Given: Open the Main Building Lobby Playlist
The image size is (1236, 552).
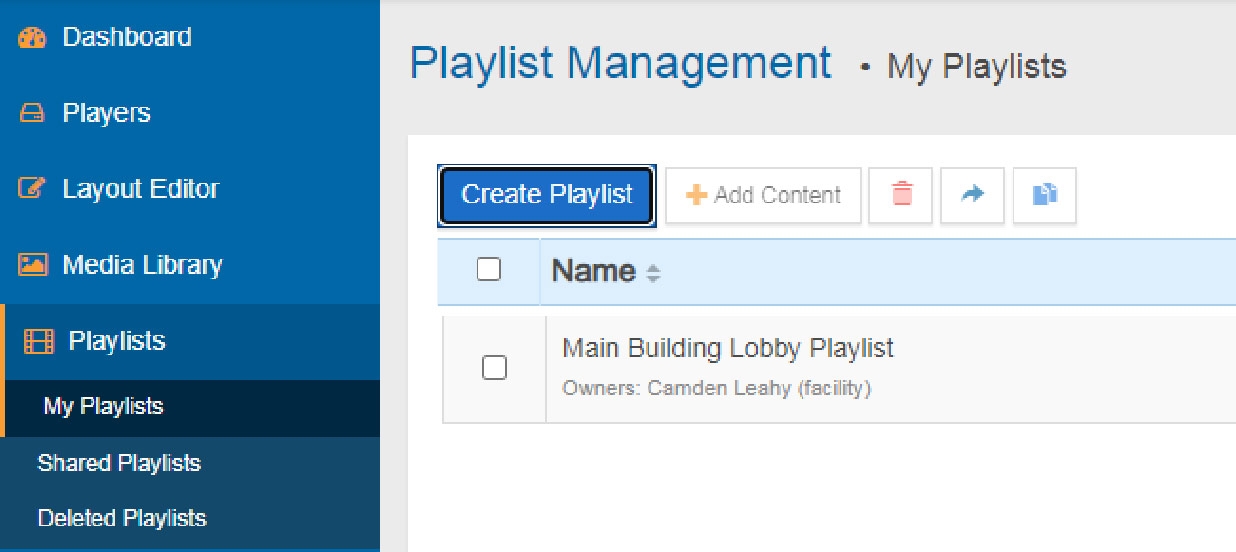Looking at the screenshot, I should (x=728, y=349).
